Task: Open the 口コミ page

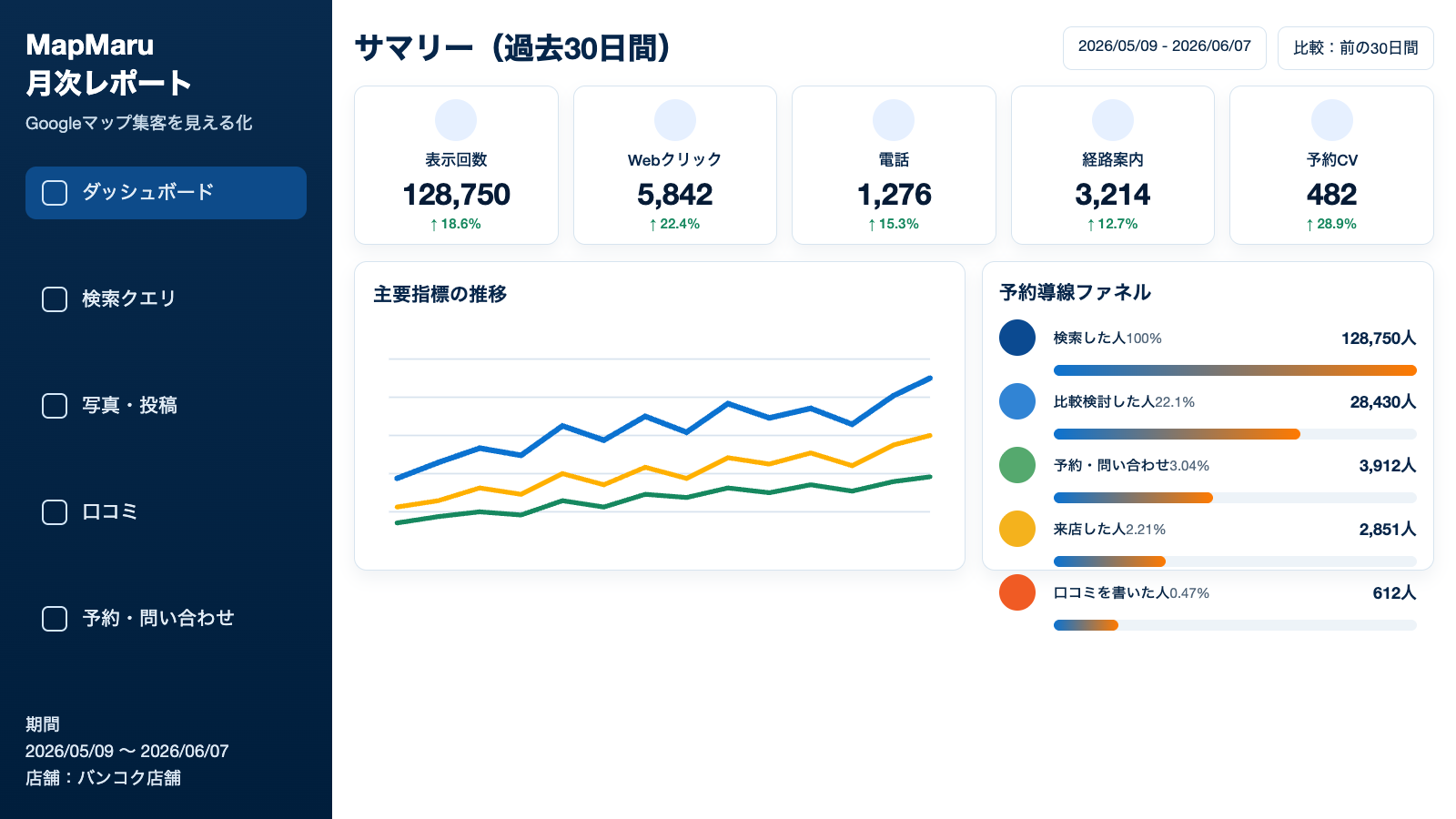Action: (166, 512)
